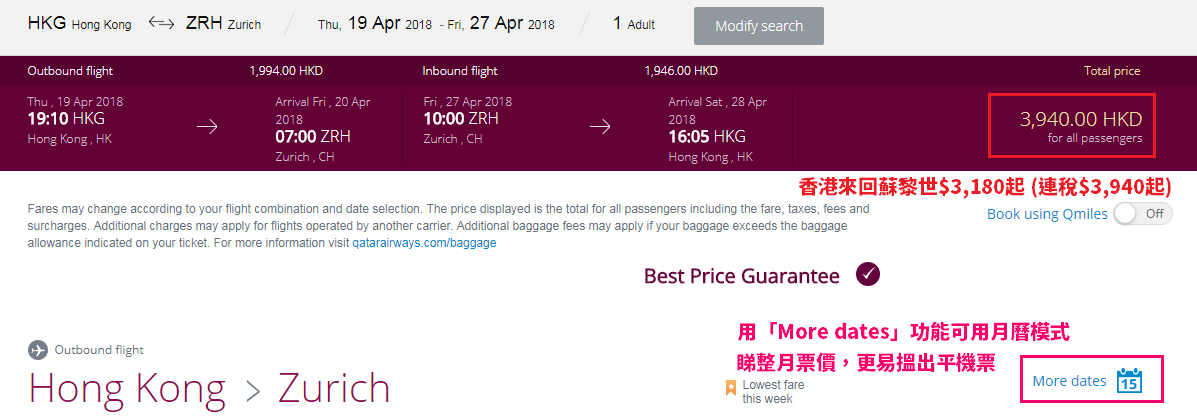Click the ZRH Zurich destination field

click(223, 24)
